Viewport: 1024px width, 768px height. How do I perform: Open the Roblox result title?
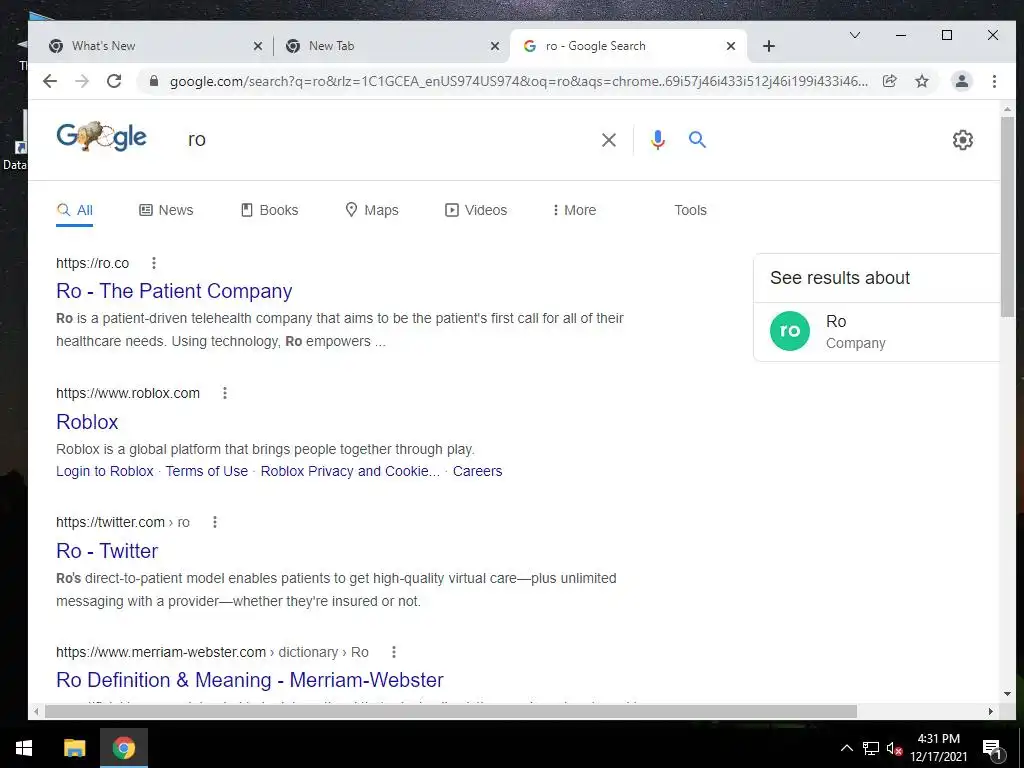87,422
